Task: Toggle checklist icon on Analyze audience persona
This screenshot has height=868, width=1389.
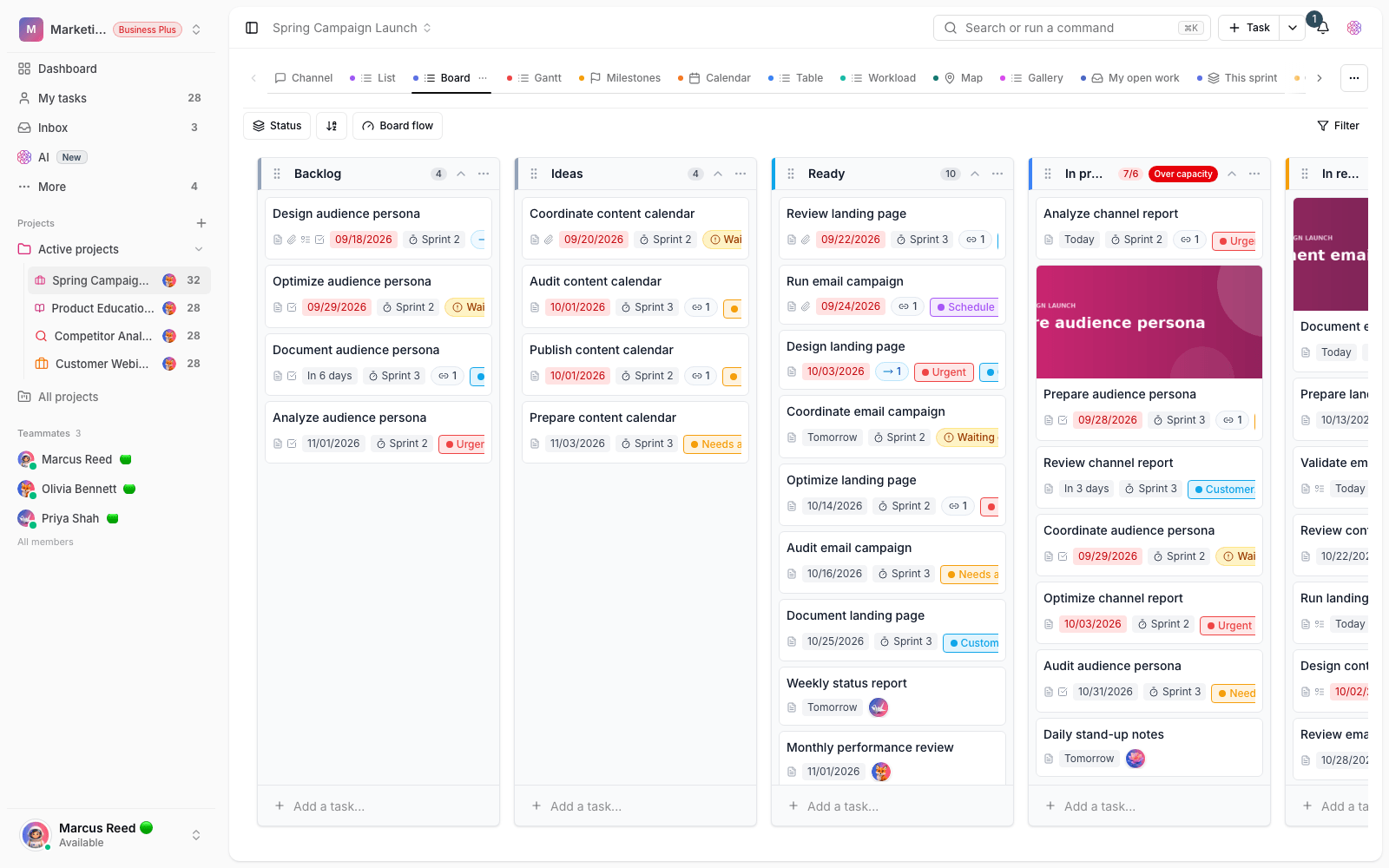Action: 292,444
